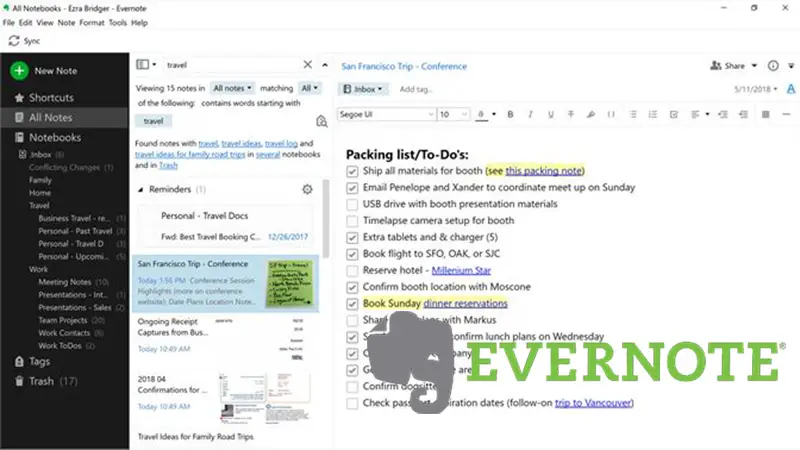Open the Millenium Star link
The image size is (800, 450).
pyautogui.click(x=461, y=270)
